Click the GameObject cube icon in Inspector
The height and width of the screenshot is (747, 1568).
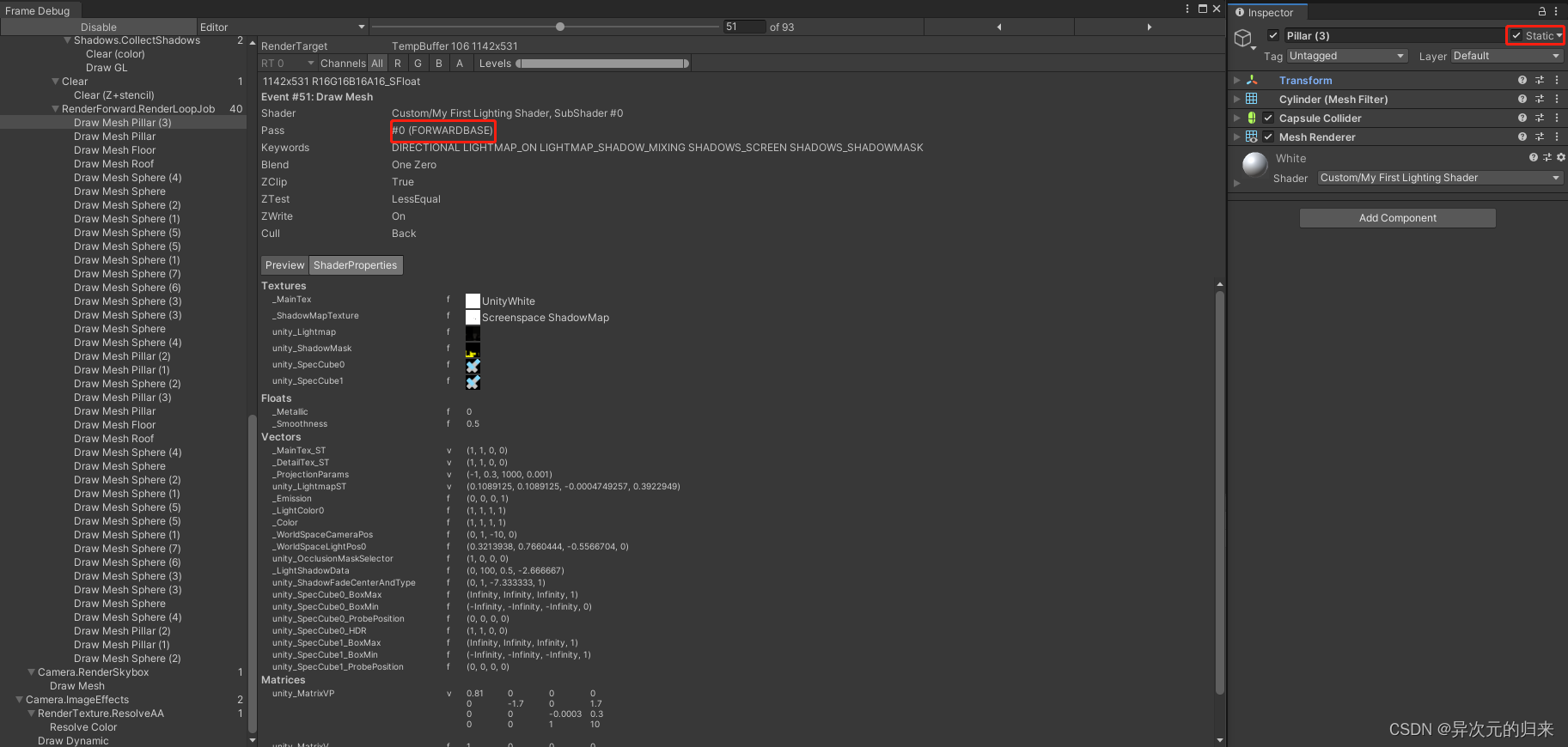[1243, 38]
